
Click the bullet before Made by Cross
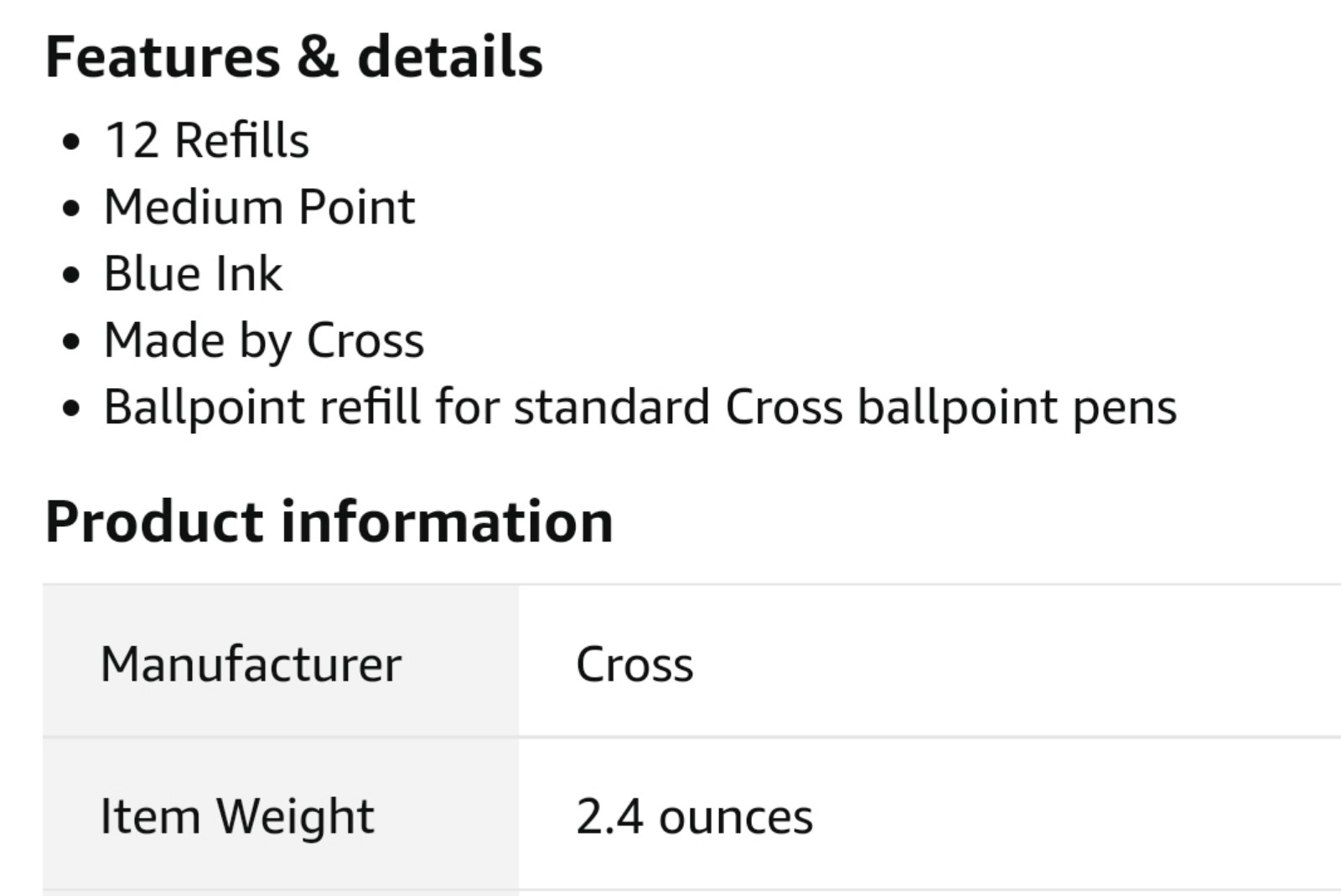72,342
